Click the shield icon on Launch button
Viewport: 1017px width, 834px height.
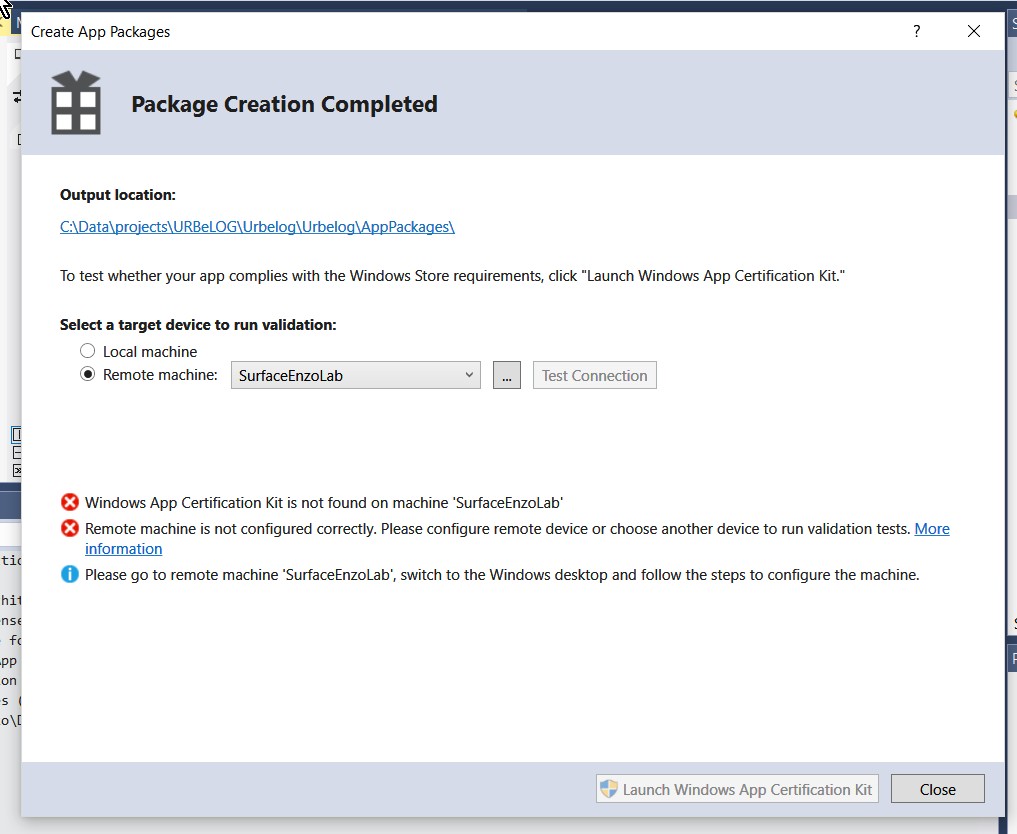coord(609,789)
